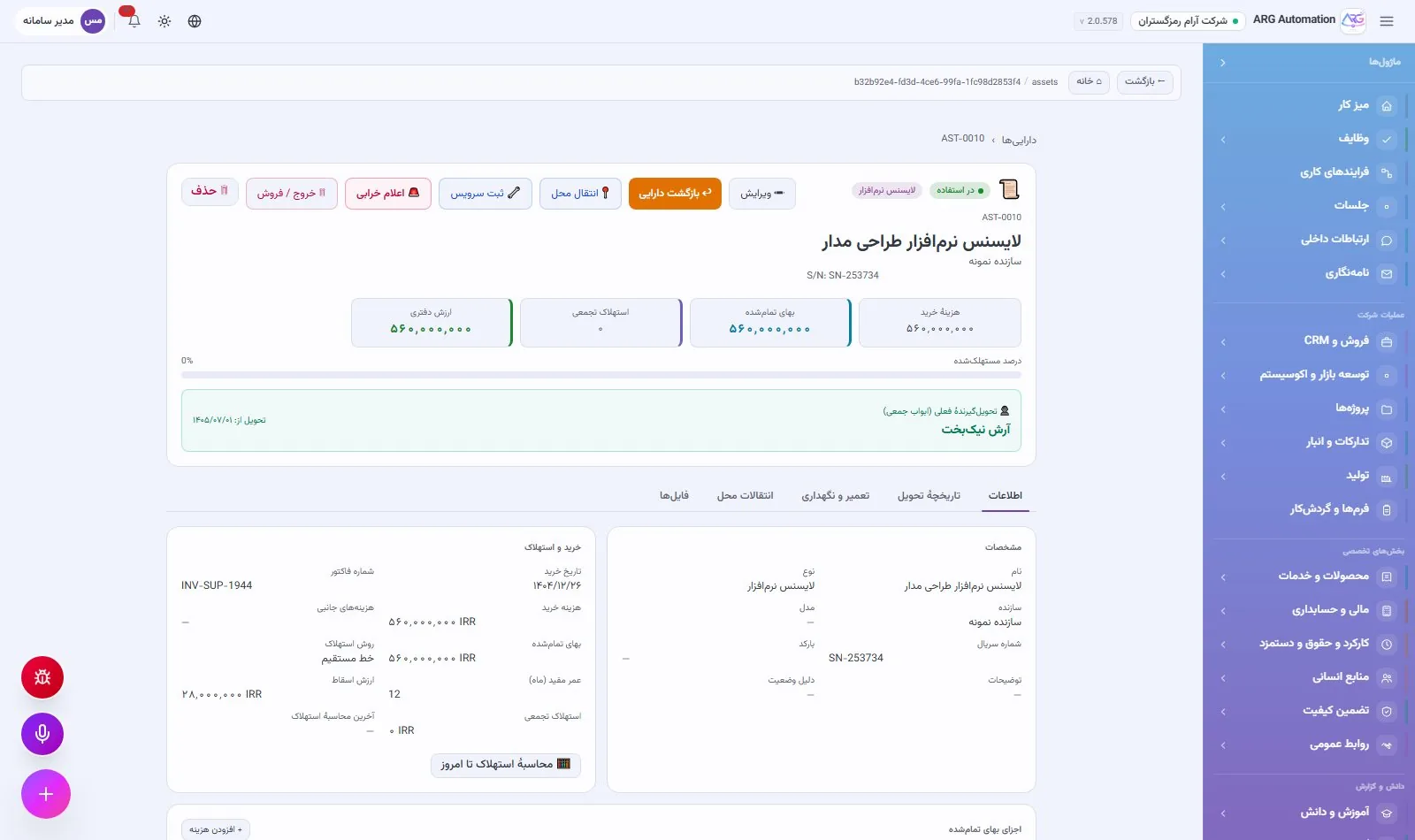Click the خانه breadcrumb button
This screenshot has width=1415, height=840.
(x=1089, y=82)
